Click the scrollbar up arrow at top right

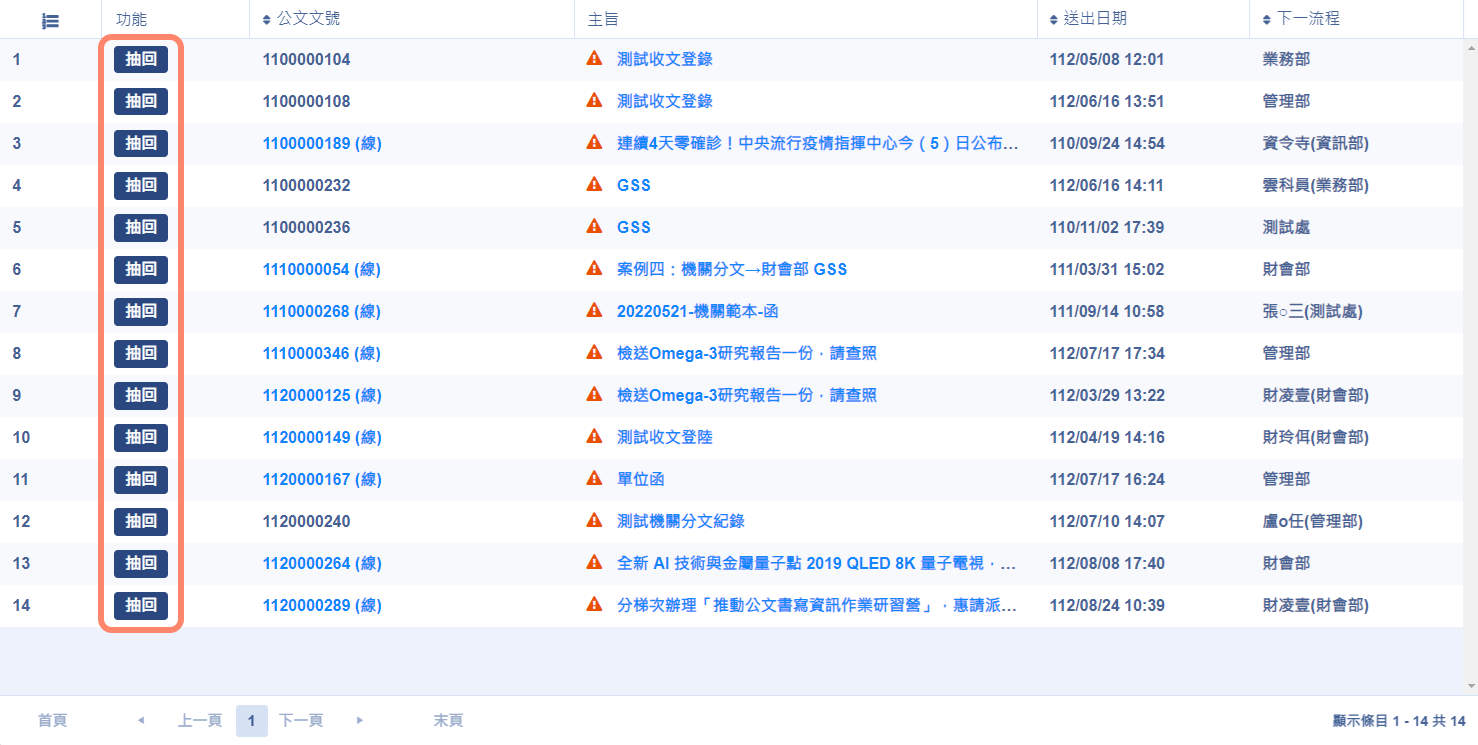(1471, 47)
